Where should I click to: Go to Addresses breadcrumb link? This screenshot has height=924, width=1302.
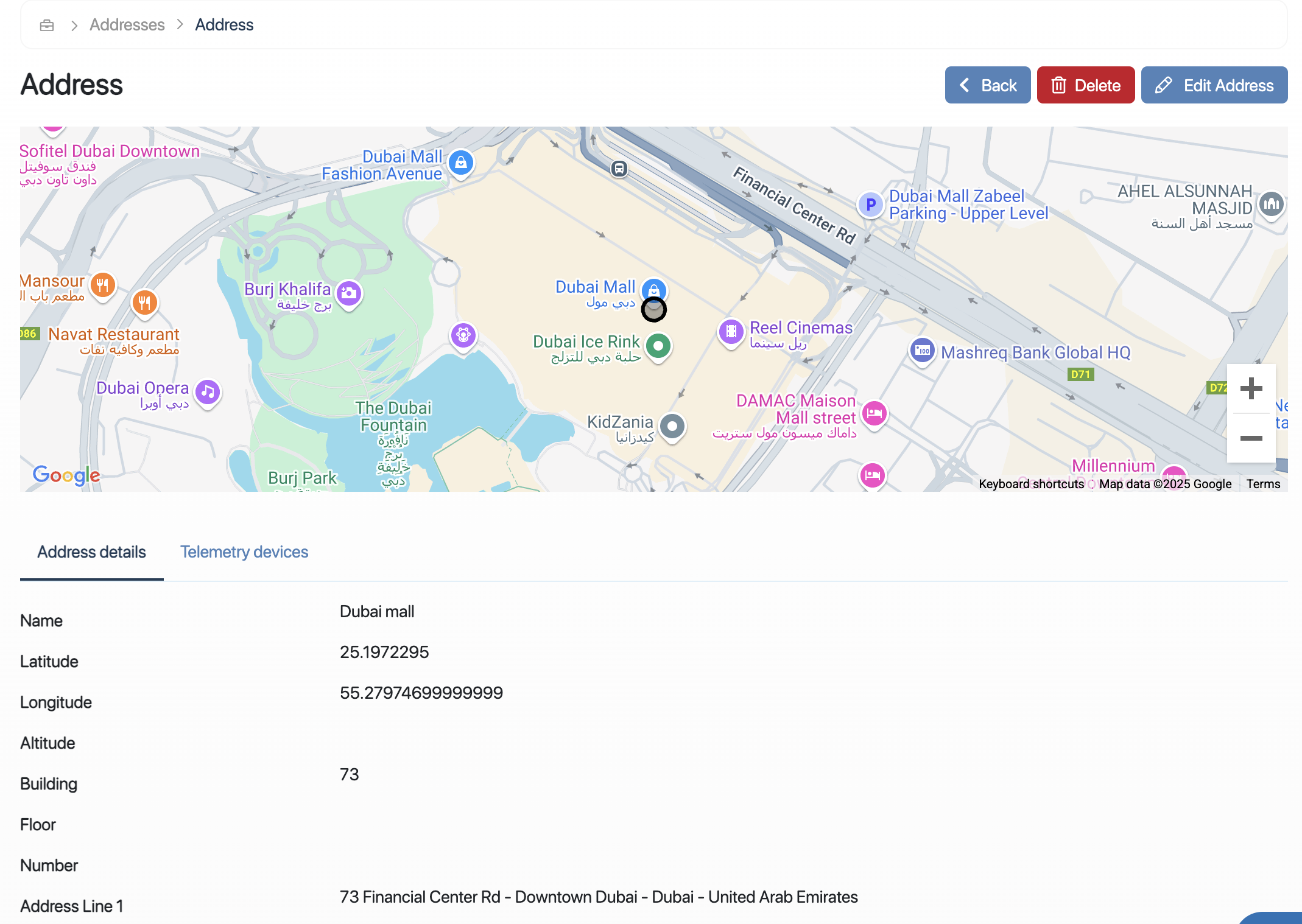click(127, 25)
